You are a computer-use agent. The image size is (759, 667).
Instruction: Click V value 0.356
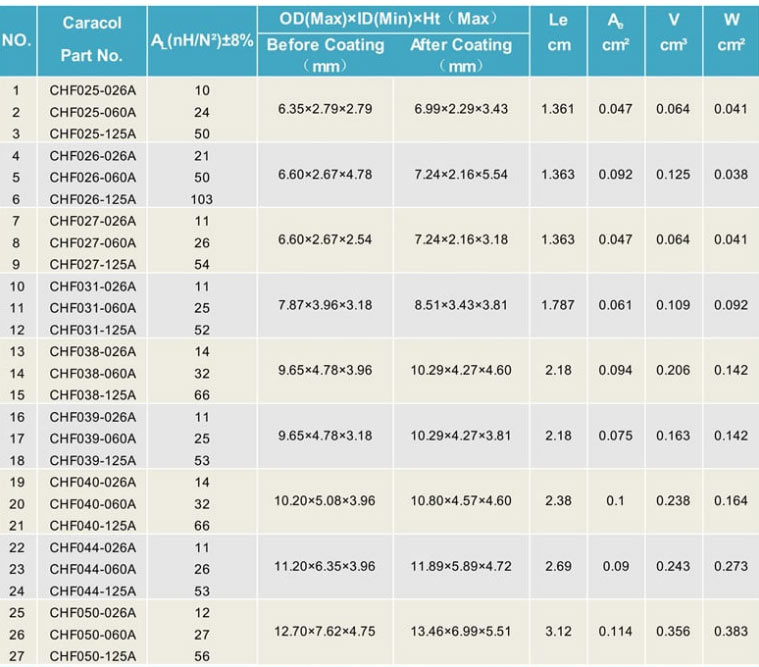[673, 632]
